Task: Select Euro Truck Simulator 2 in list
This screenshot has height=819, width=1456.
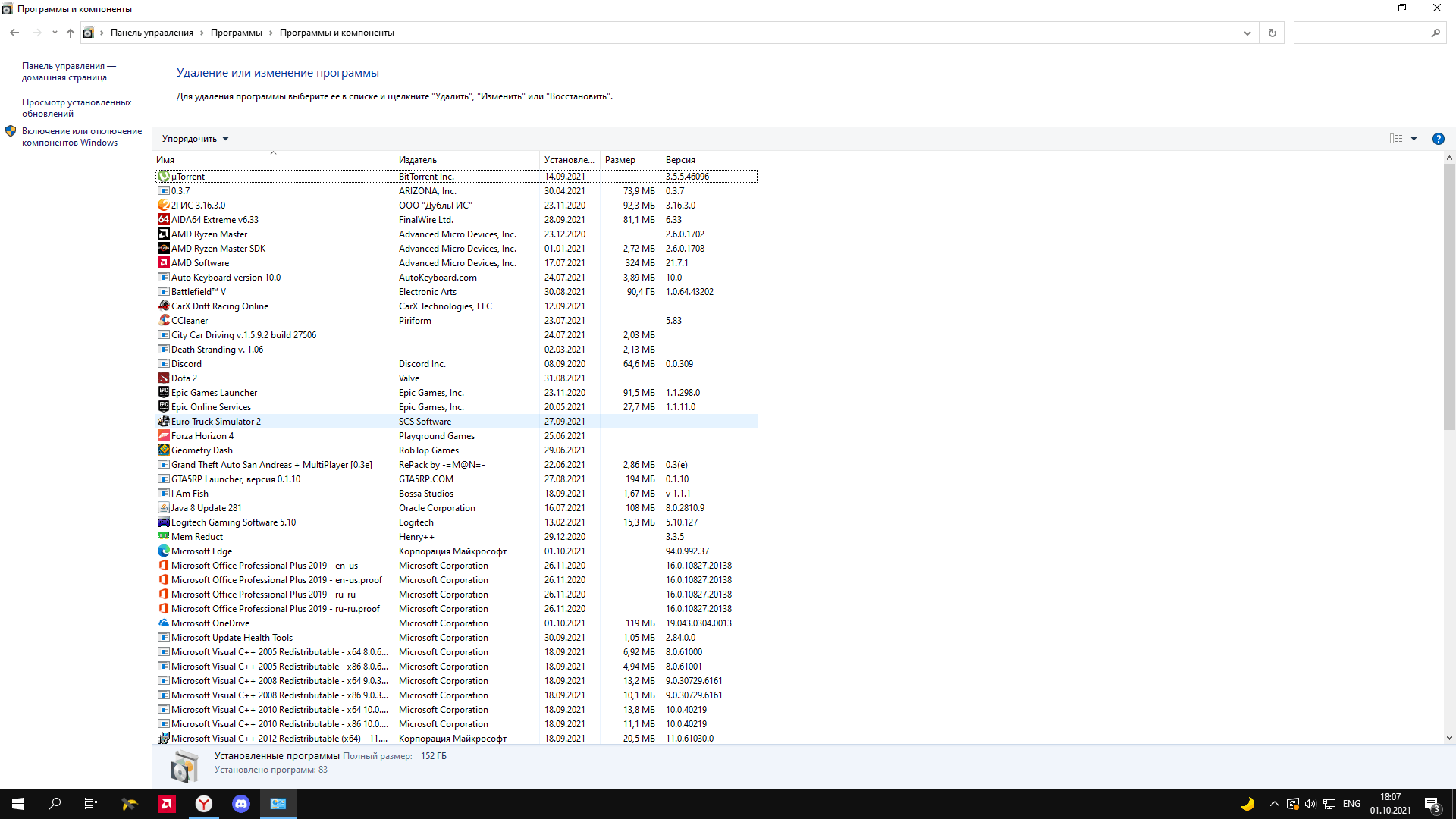Action: [216, 422]
